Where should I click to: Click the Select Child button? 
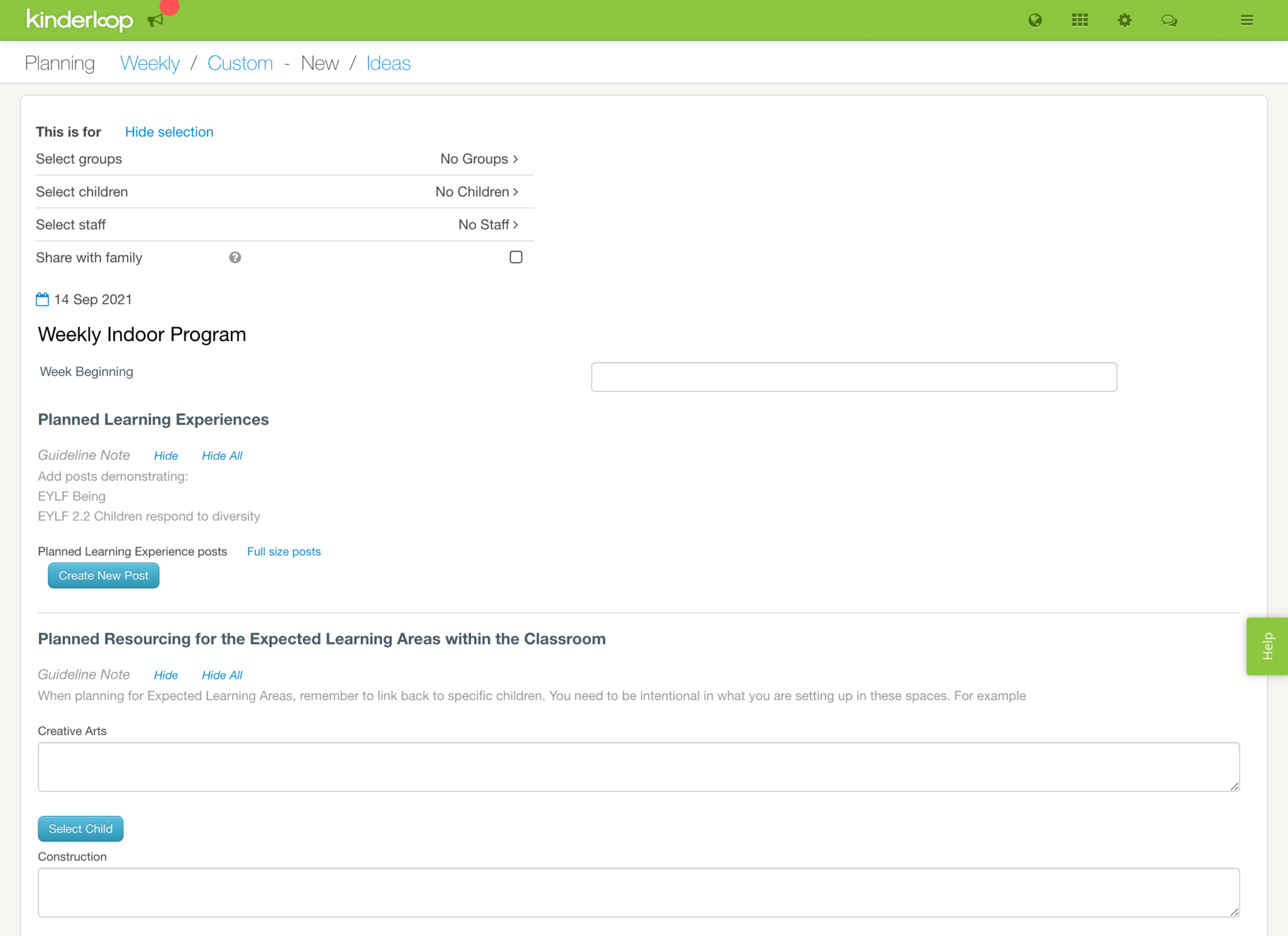(x=80, y=828)
